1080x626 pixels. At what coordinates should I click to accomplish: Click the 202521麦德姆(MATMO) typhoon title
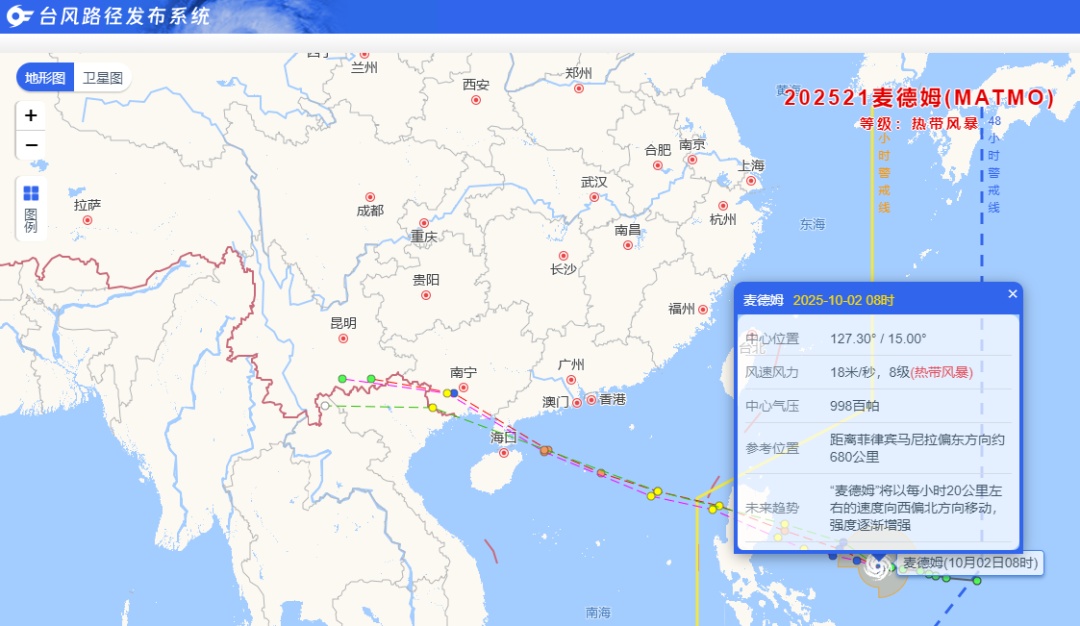pos(919,98)
